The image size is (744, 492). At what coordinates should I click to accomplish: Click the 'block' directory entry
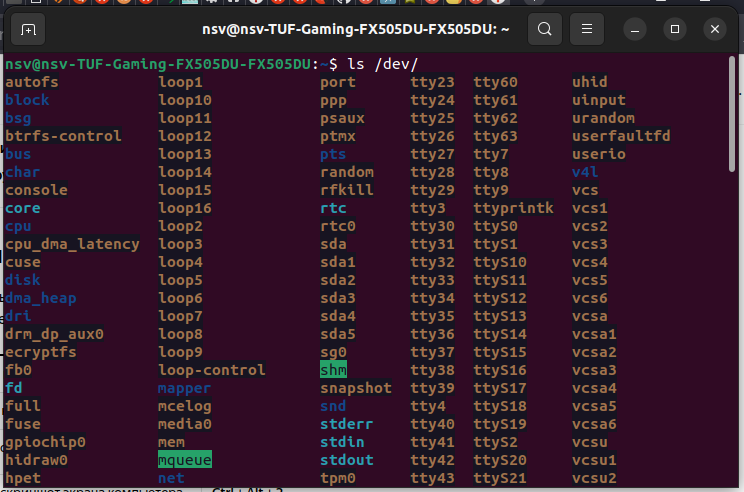pyautogui.click(x=27, y=100)
